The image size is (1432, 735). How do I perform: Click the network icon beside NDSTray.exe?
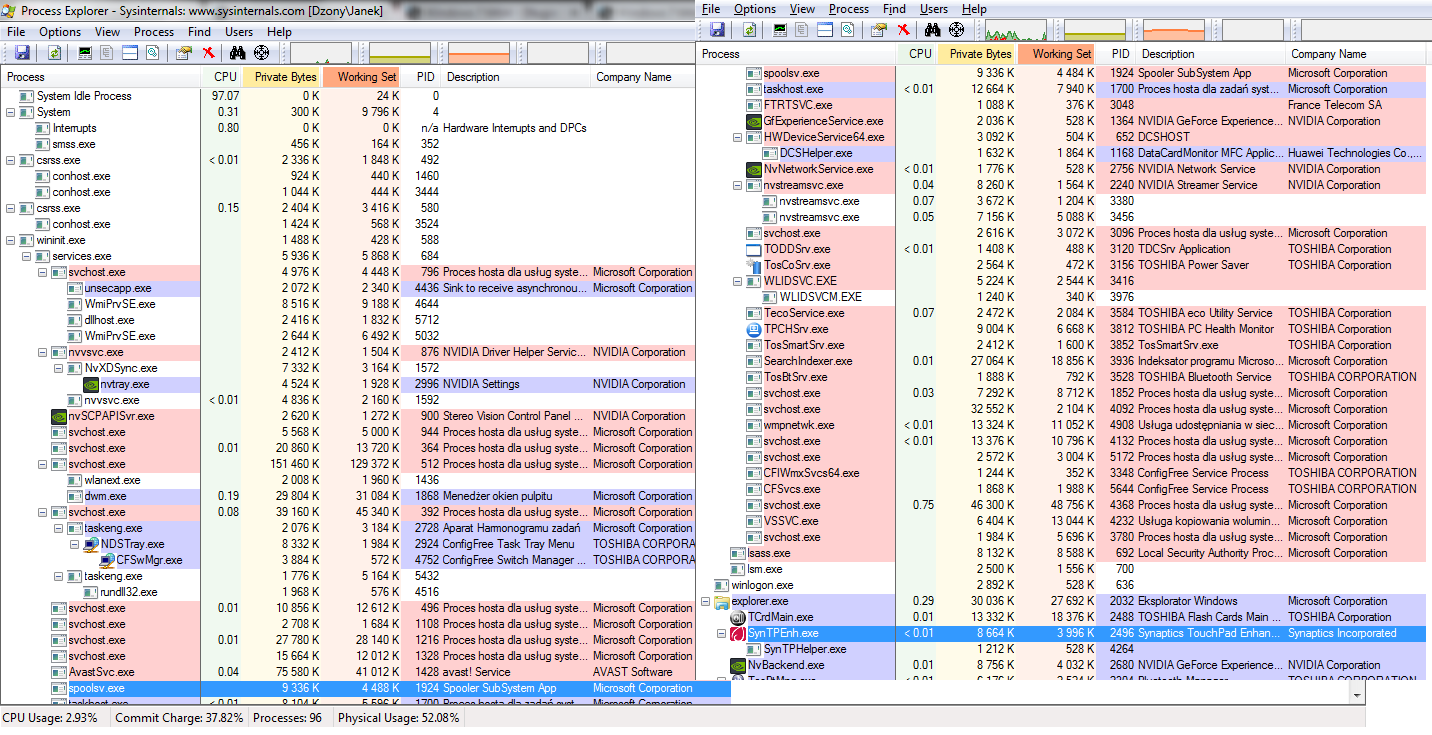point(91,544)
